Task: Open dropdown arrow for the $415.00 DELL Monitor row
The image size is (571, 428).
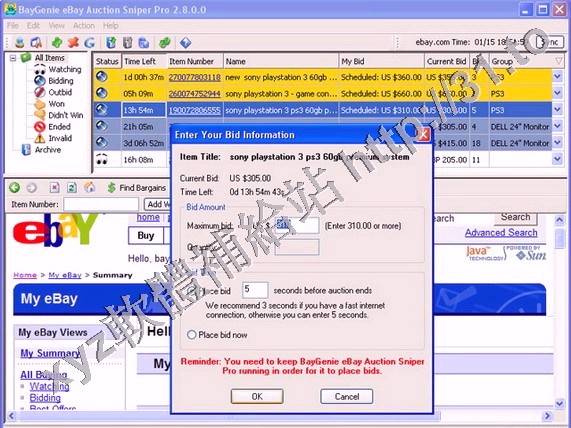Action: tap(557, 143)
